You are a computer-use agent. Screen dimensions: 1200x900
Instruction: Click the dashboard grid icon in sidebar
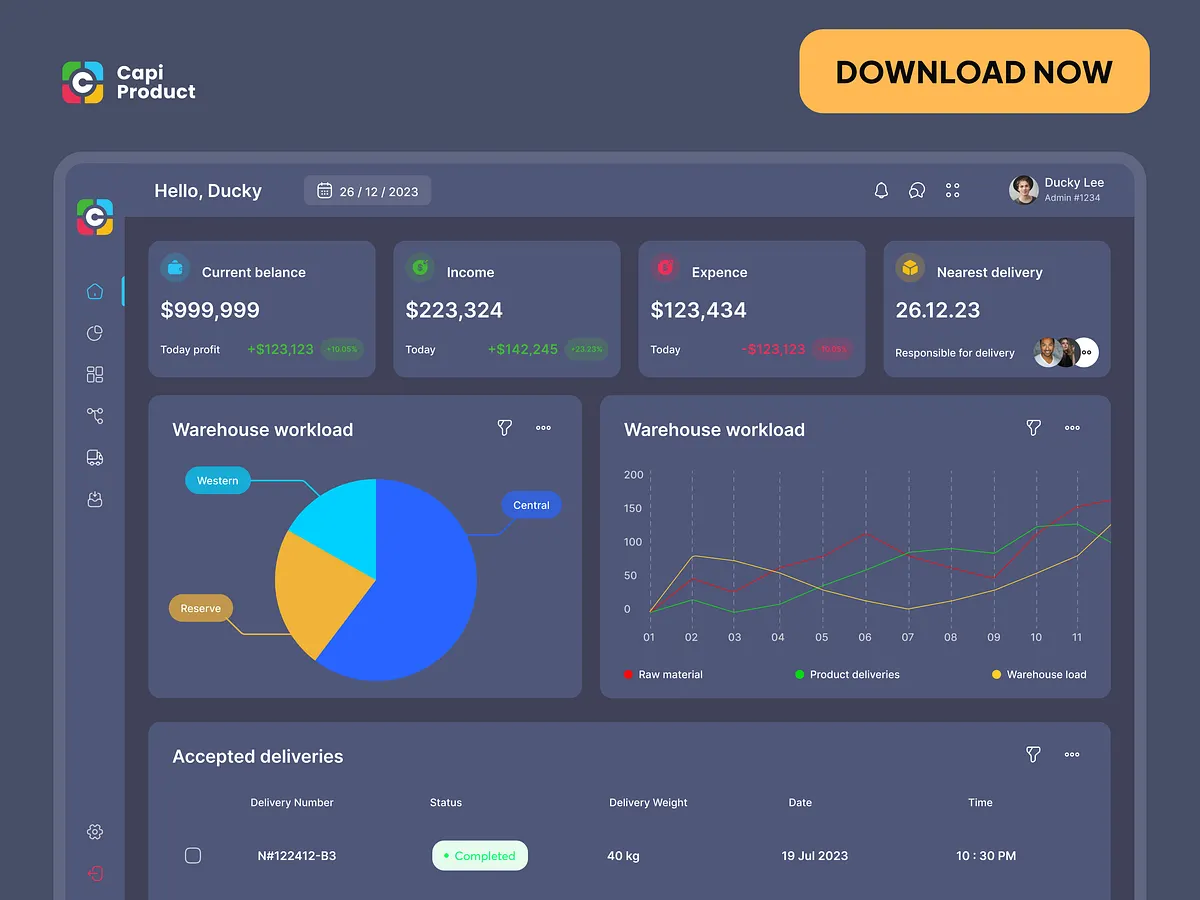click(x=95, y=374)
